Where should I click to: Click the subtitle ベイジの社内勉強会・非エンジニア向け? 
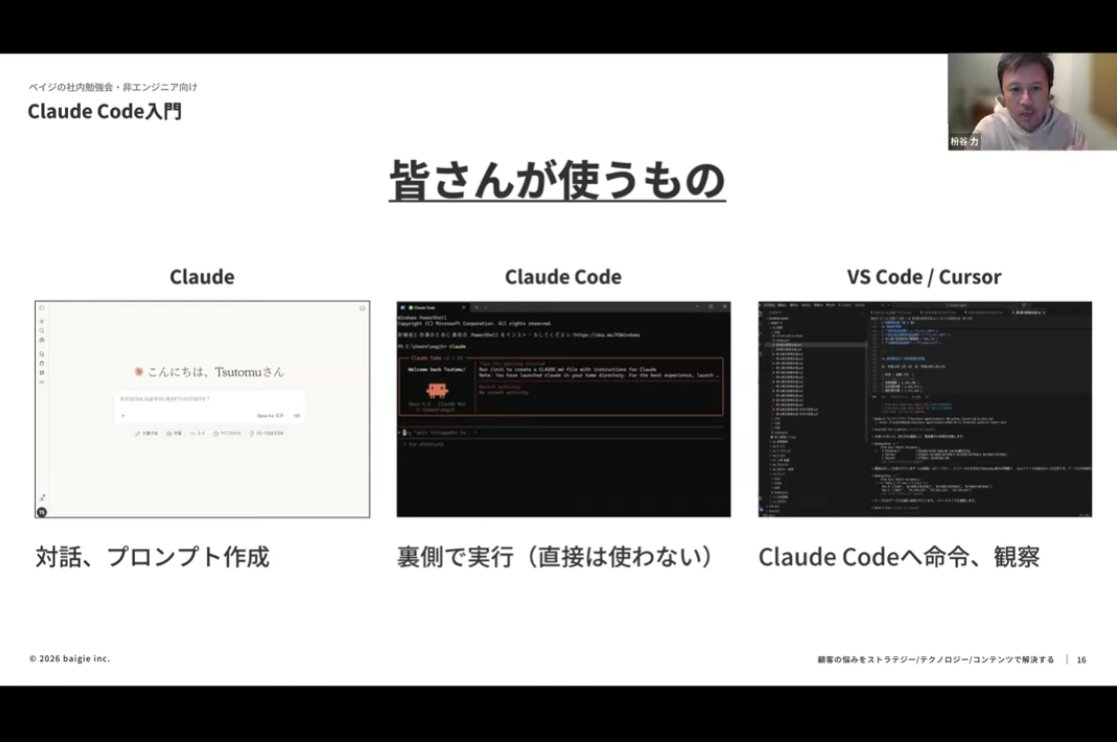(x=113, y=87)
